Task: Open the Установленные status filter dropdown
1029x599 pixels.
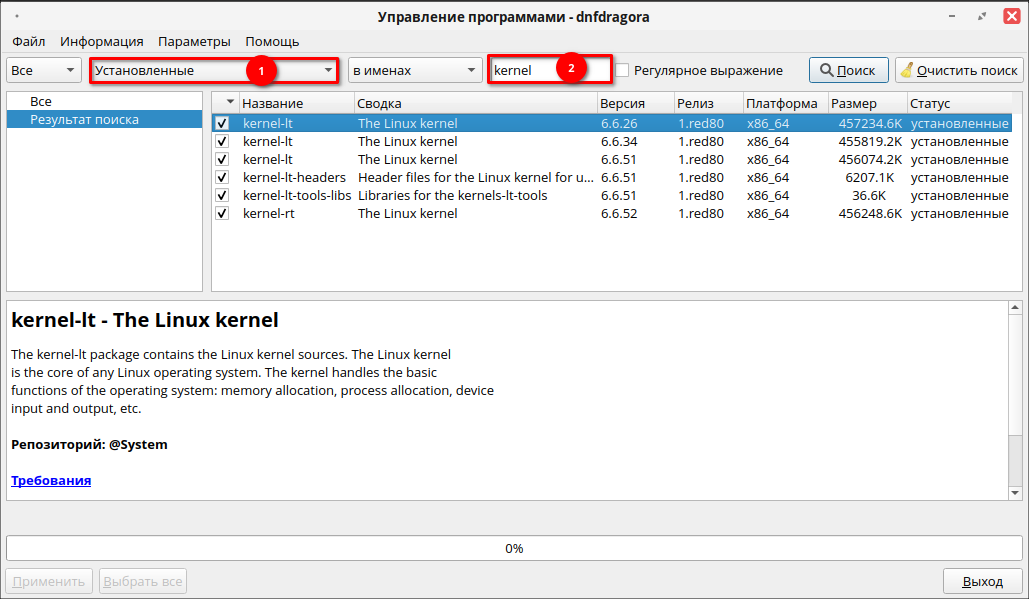Action: tap(214, 70)
